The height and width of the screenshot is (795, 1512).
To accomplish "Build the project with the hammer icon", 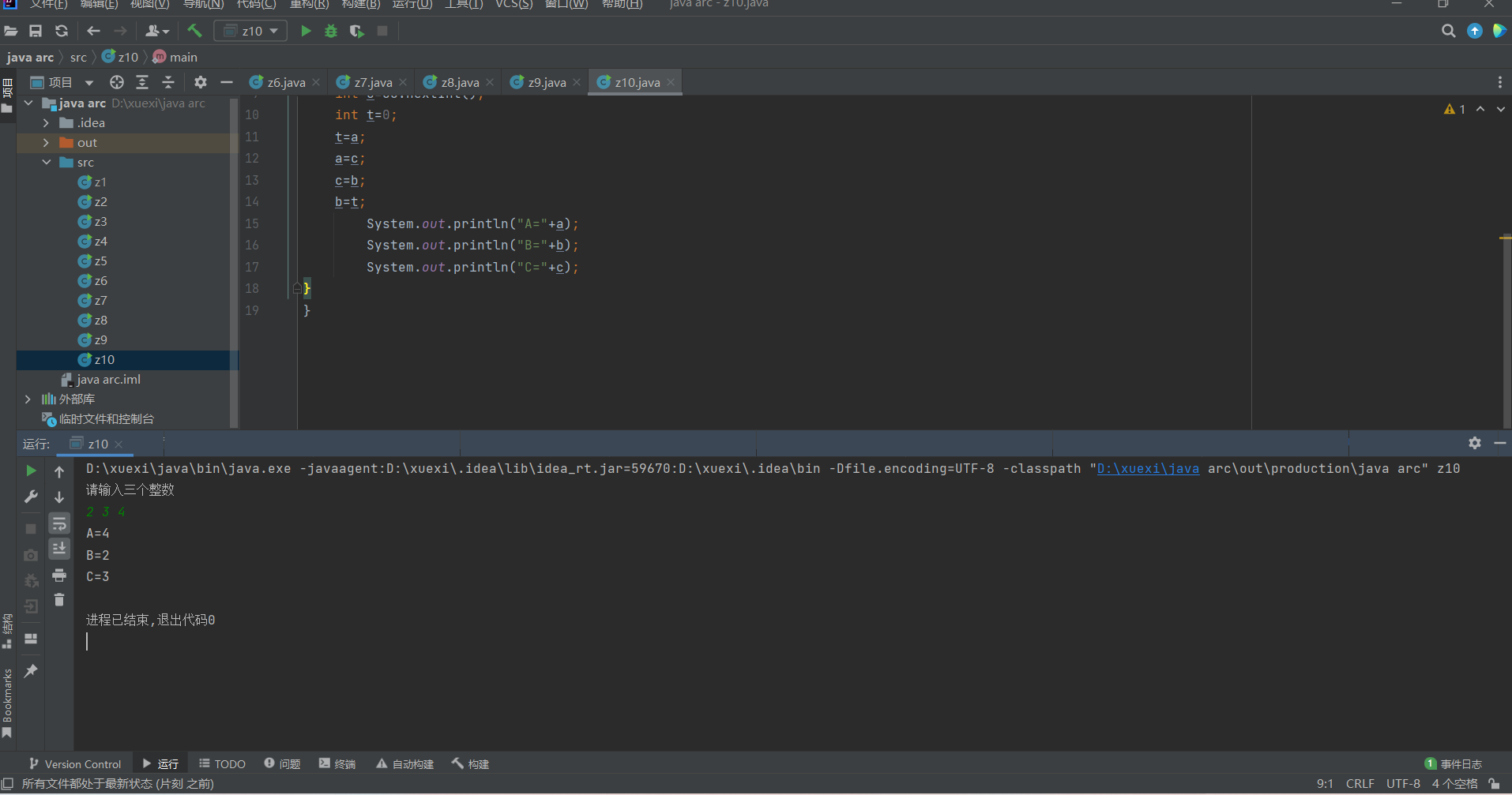I will 194,31.
